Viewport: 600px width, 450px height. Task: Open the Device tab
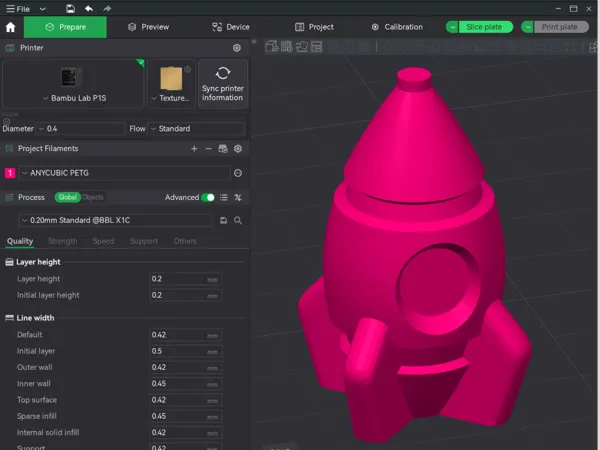(231, 27)
